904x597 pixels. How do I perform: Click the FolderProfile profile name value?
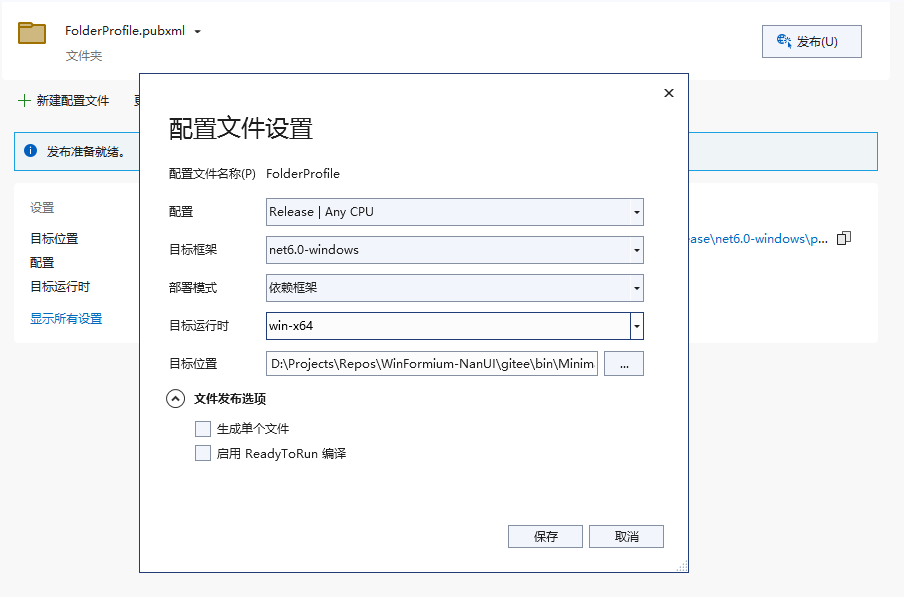[x=303, y=173]
